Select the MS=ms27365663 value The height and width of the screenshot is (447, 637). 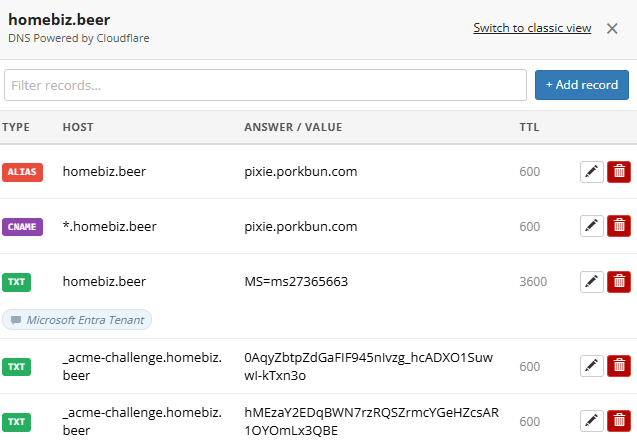pyautogui.click(x=296, y=282)
